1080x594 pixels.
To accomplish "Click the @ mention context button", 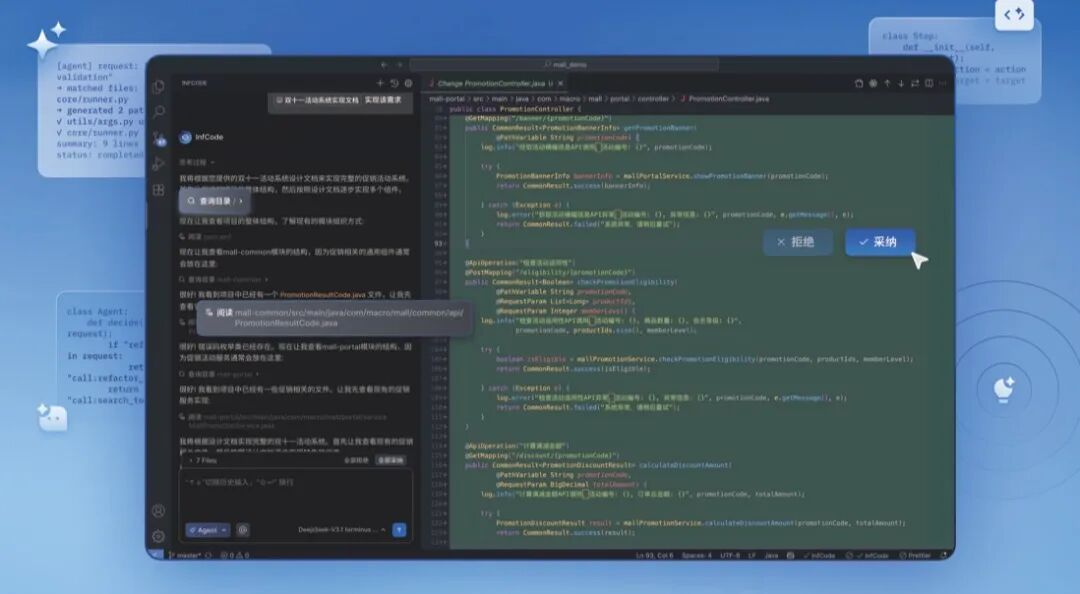I will (243, 530).
